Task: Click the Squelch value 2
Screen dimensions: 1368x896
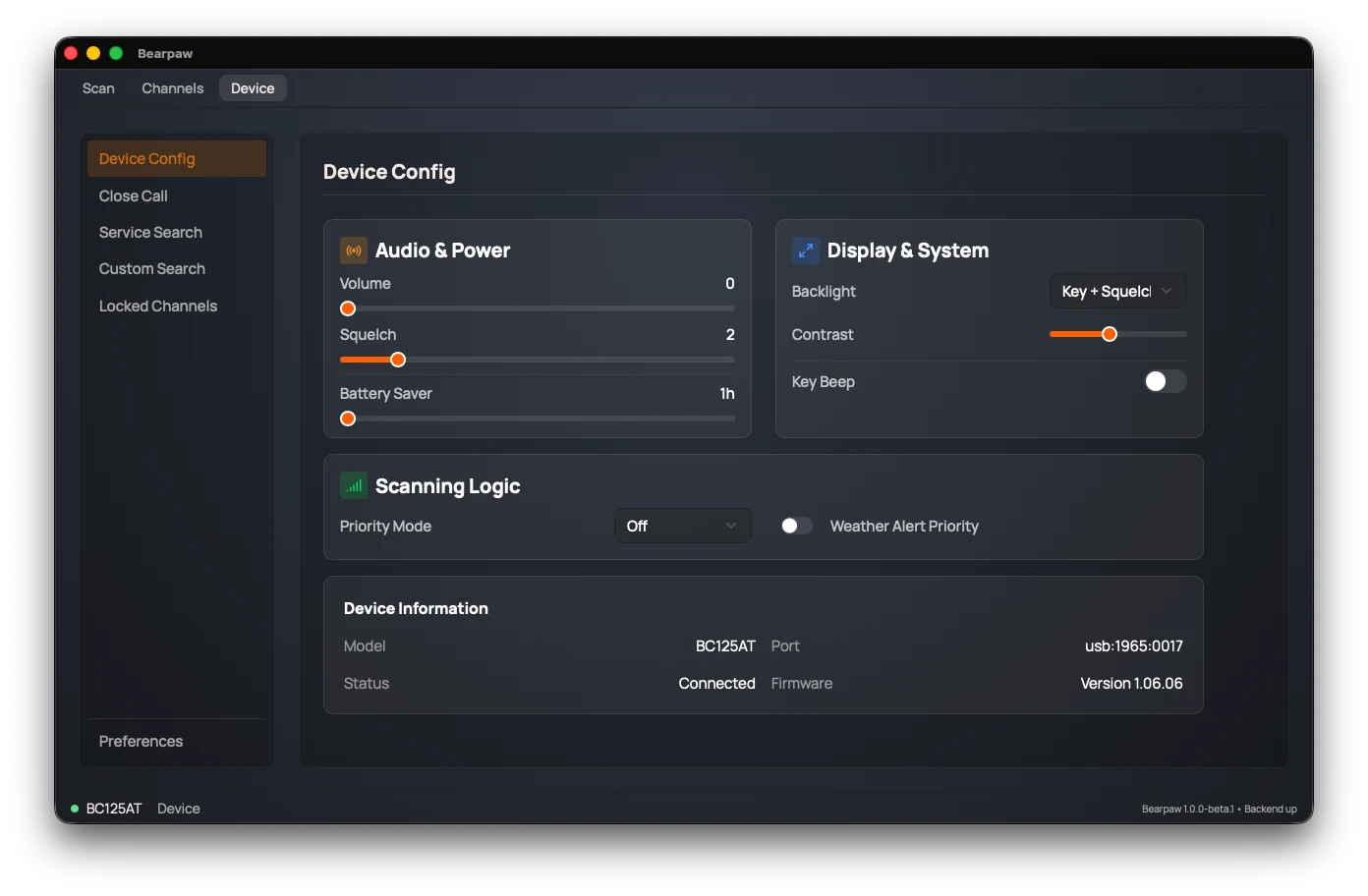Action: click(x=730, y=334)
